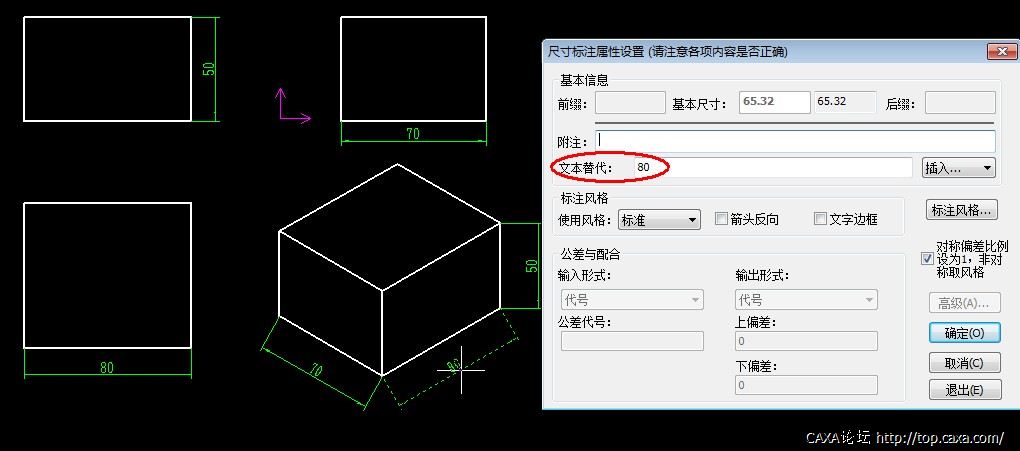Click the 确定(O) button
The image size is (1020, 451).
pyautogui.click(x=964, y=333)
